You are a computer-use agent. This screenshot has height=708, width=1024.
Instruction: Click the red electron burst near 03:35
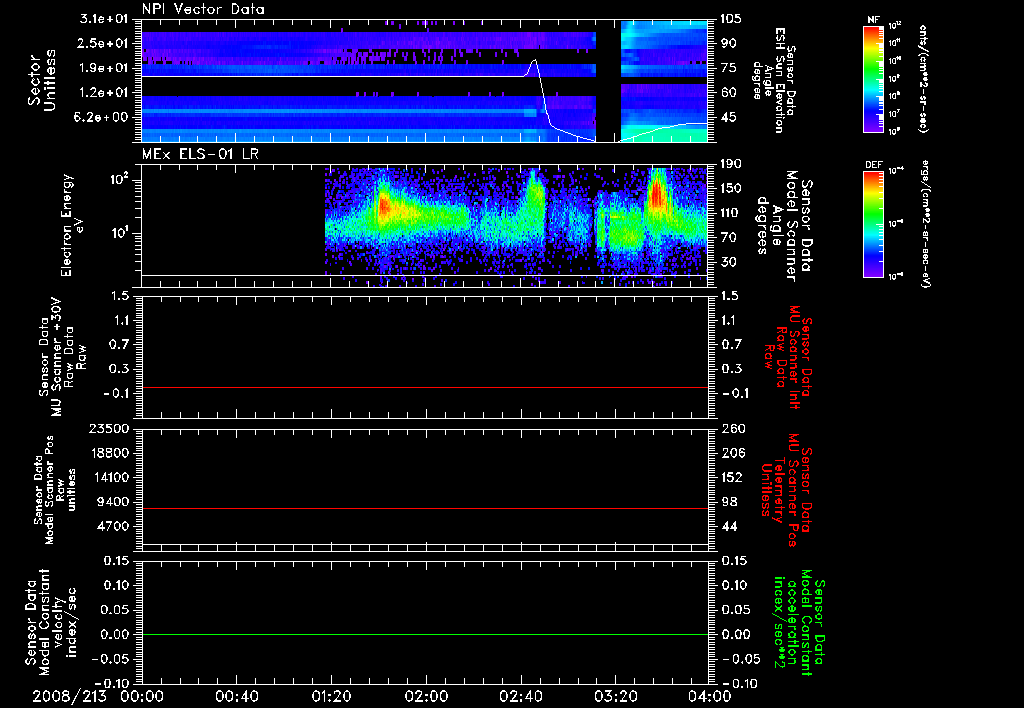[x=656, y=193]
